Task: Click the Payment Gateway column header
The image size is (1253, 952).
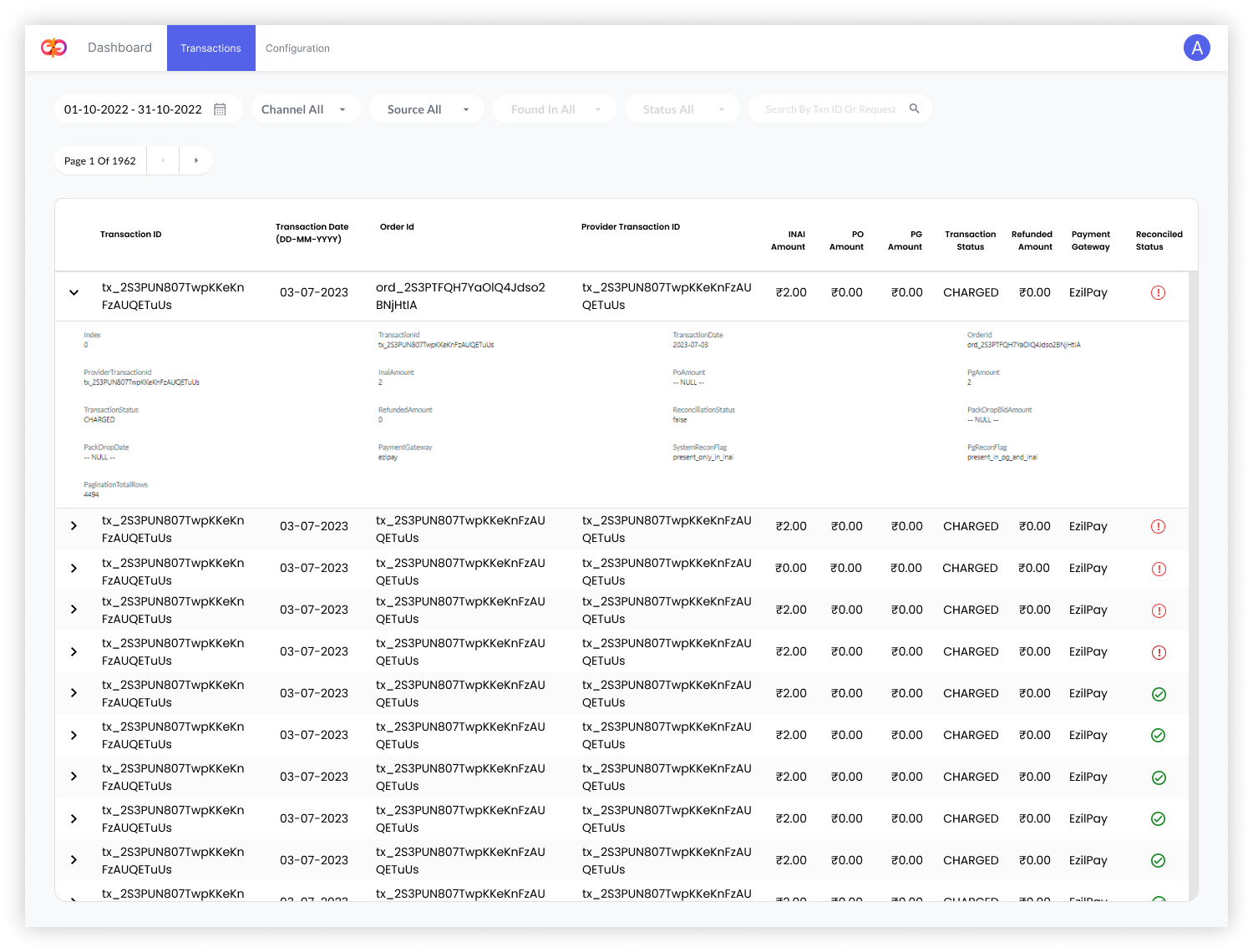Action: pyautogui.click(x=1091, y=241)
